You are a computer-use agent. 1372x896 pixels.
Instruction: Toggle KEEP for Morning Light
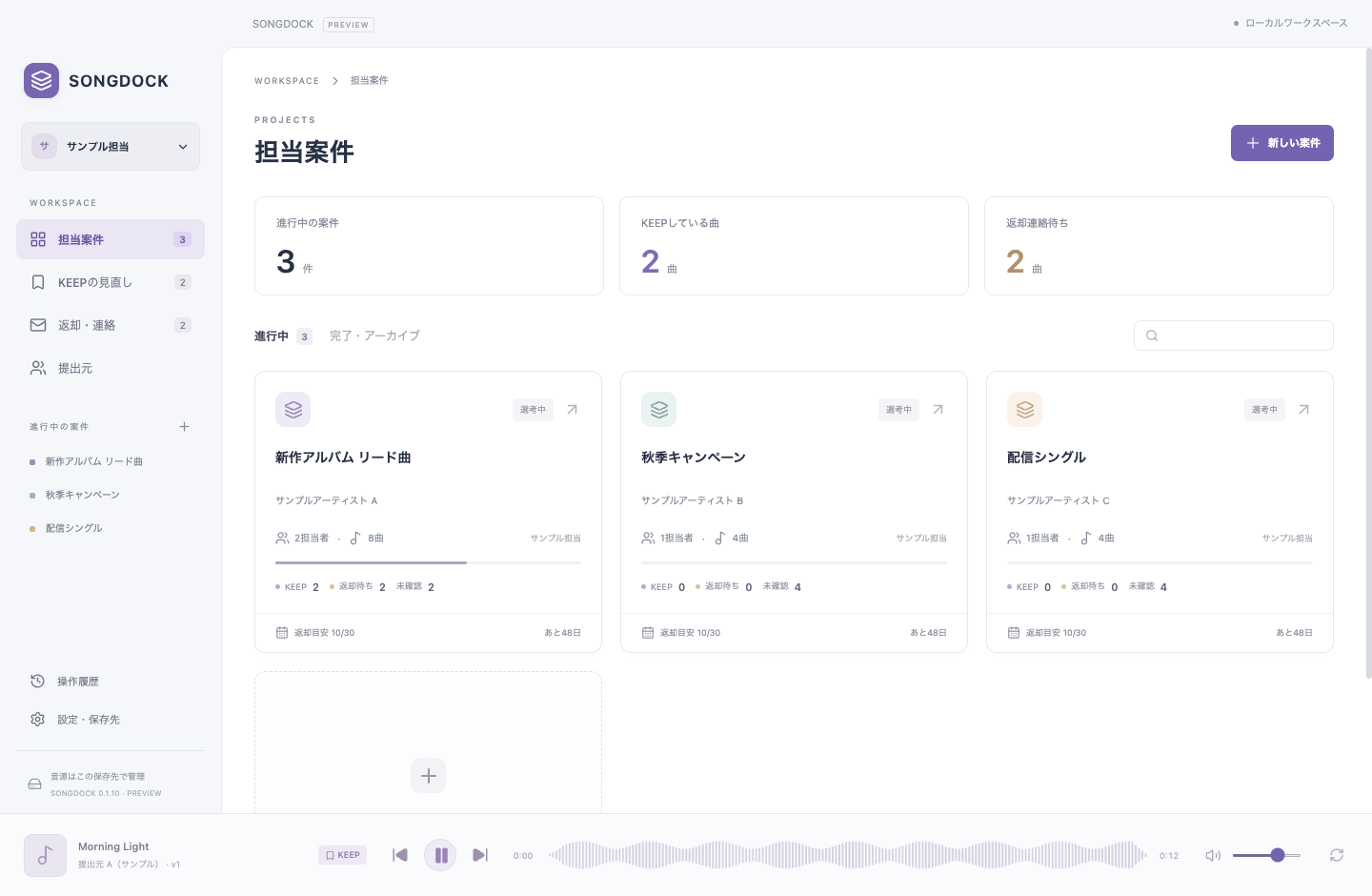coord(343,855)
